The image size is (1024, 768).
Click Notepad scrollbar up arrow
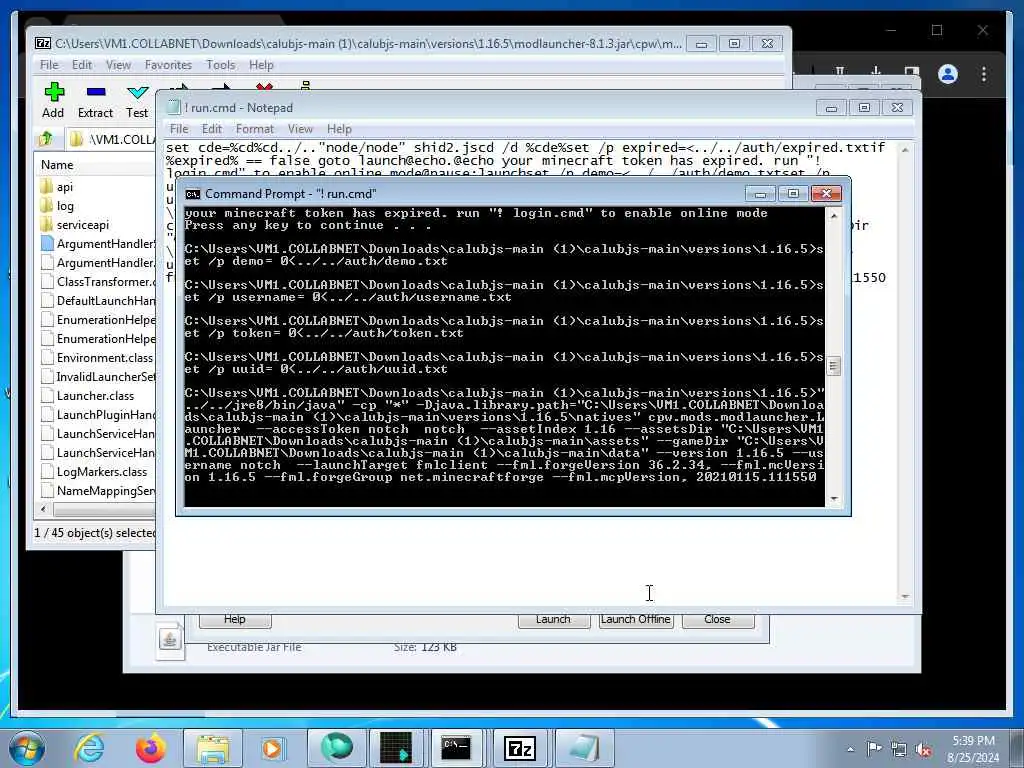point(904,150)
